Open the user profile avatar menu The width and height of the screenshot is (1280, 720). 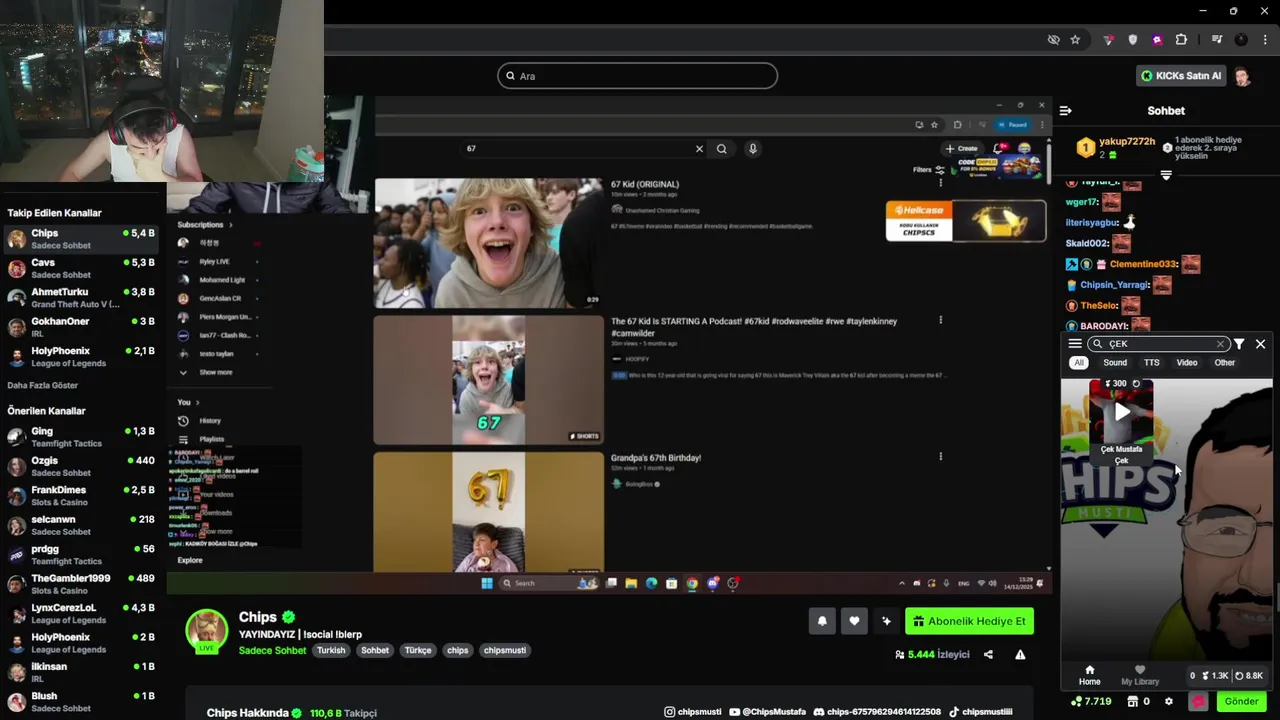click(1242, 76)
